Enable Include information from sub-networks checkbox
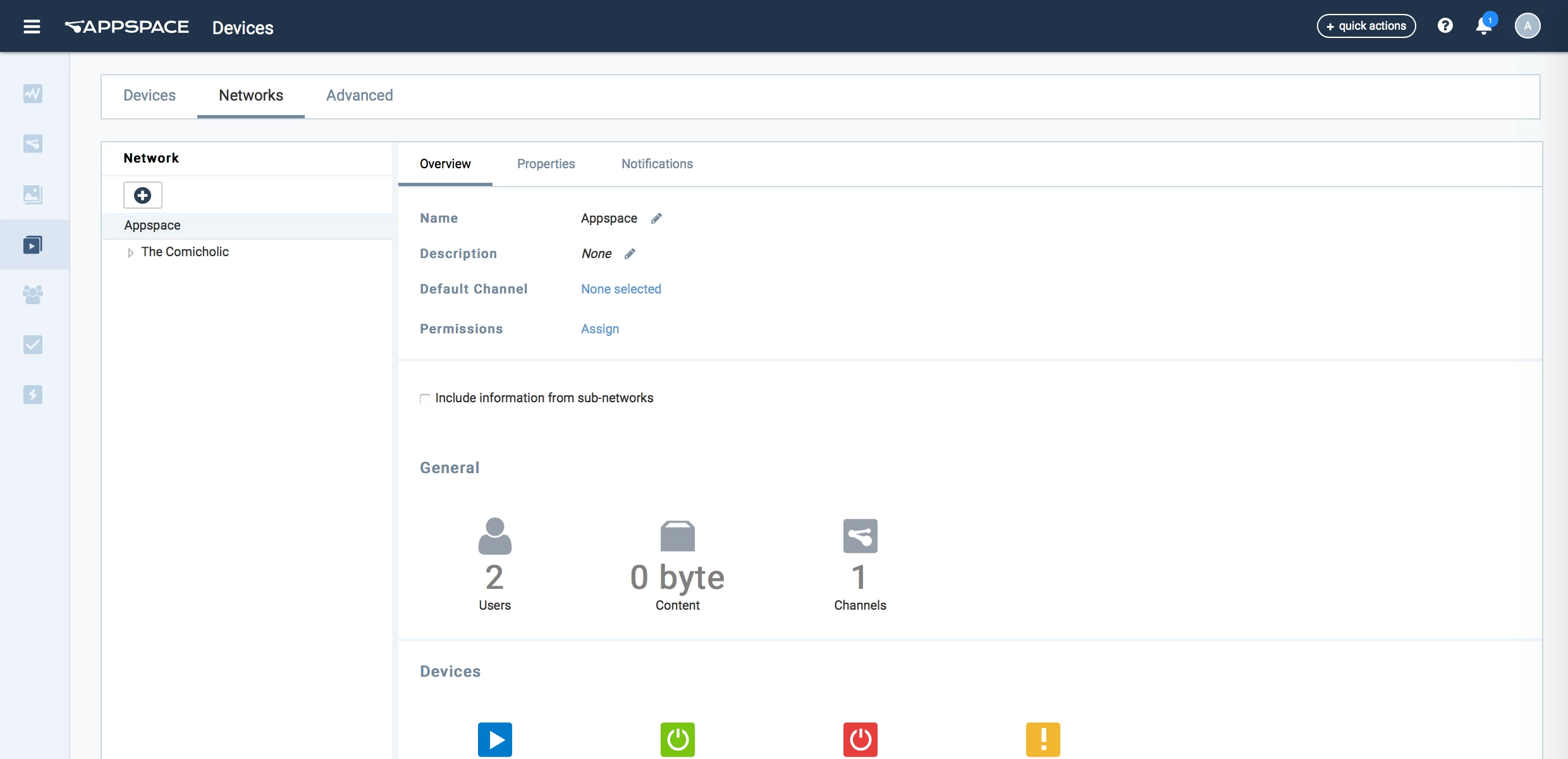This screenshot has width=1568, height=759. (425, 398)
